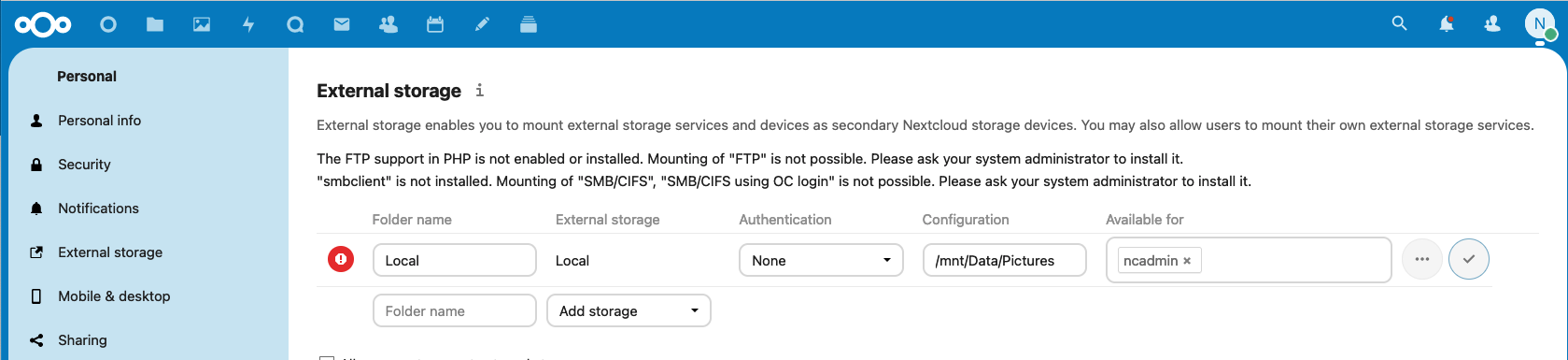Open the Mail envelope icon
Screen dimensions: 1568x360
342,24
